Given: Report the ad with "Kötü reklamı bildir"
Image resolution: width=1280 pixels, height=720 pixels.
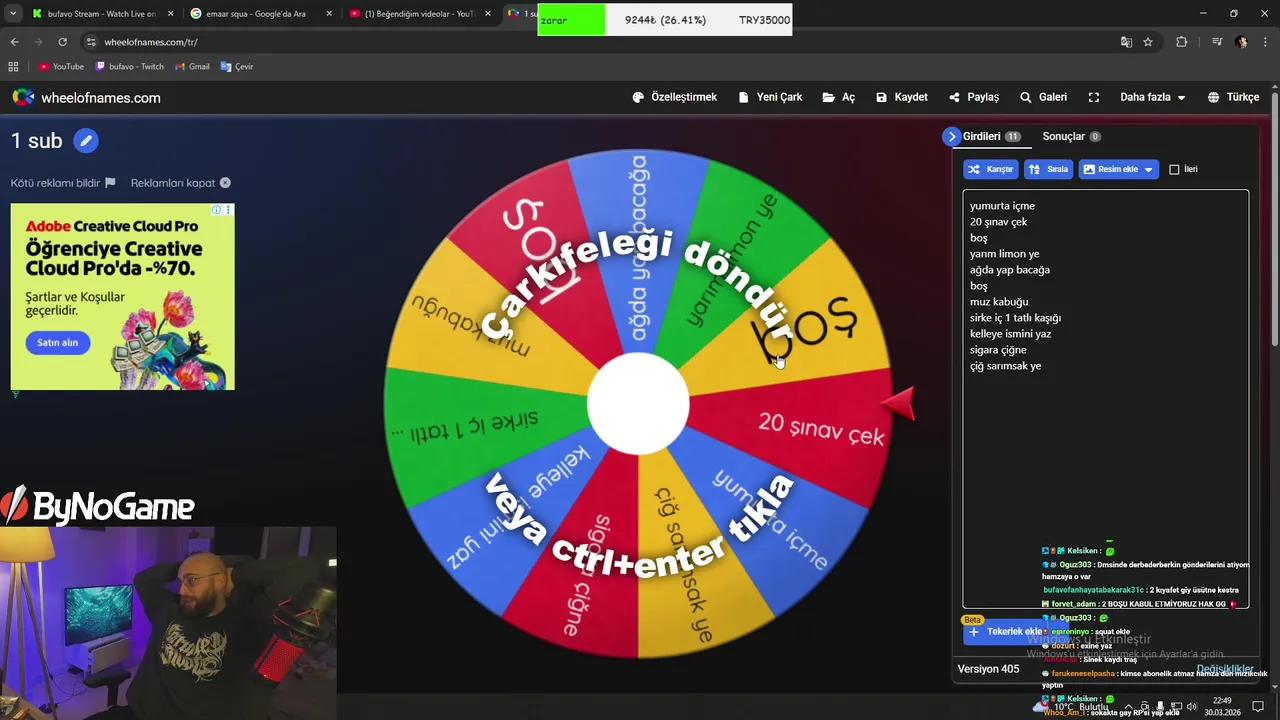Looking at the screenshot, I should pos(63,183).
